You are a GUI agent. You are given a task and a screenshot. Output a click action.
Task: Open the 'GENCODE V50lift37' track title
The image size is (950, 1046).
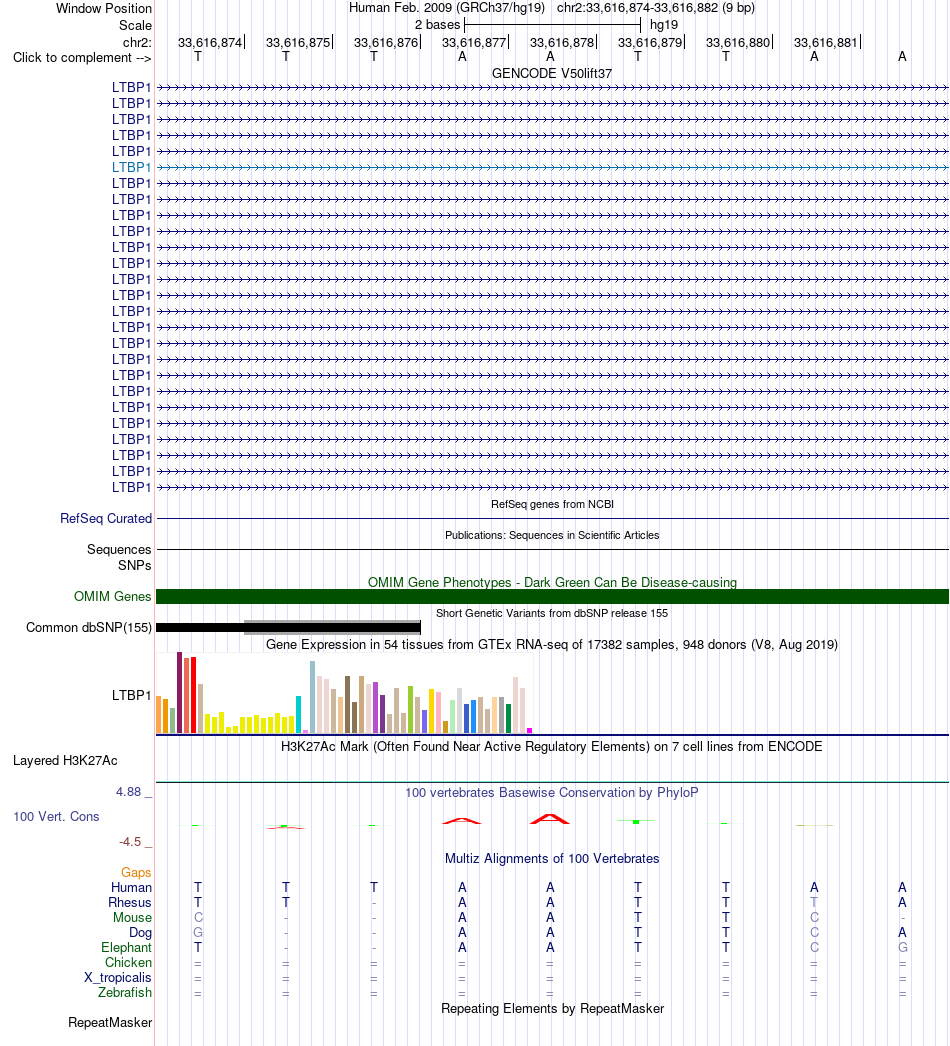[552, 73]
